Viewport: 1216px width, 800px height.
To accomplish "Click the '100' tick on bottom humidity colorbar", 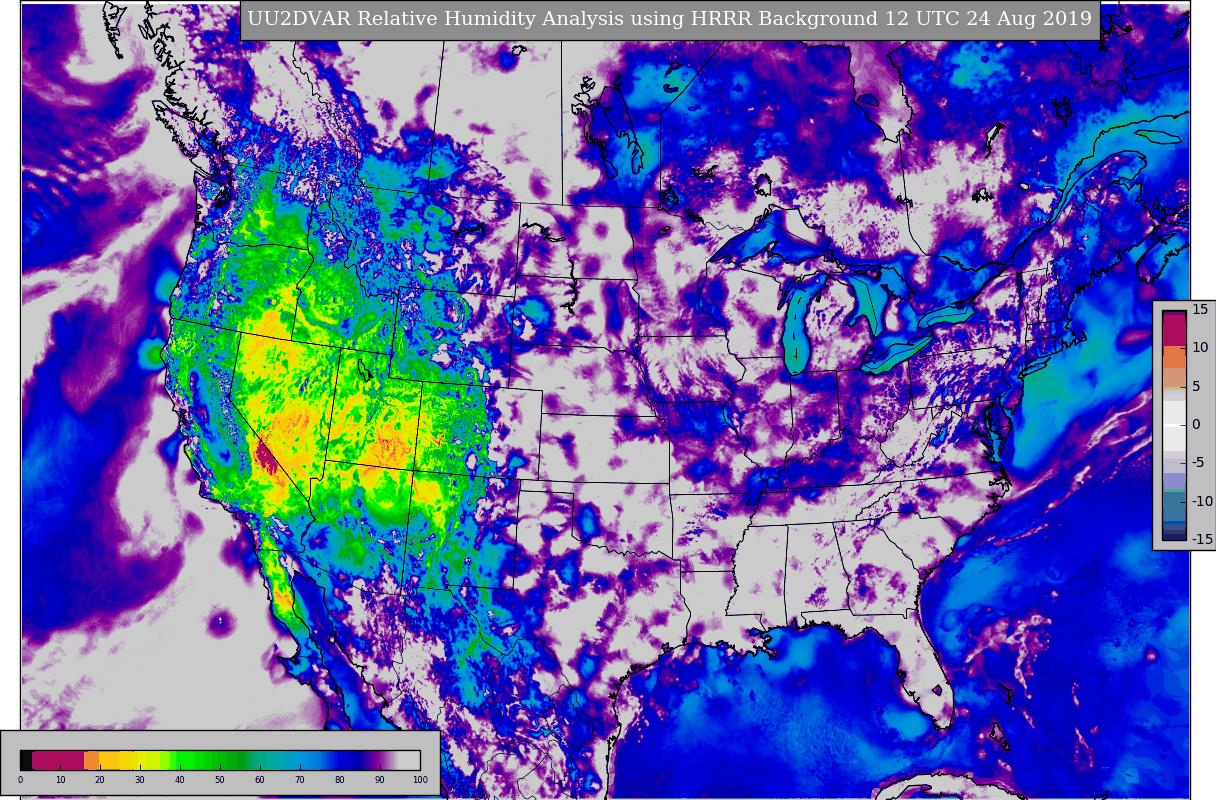I will click(x=420, y=779).
